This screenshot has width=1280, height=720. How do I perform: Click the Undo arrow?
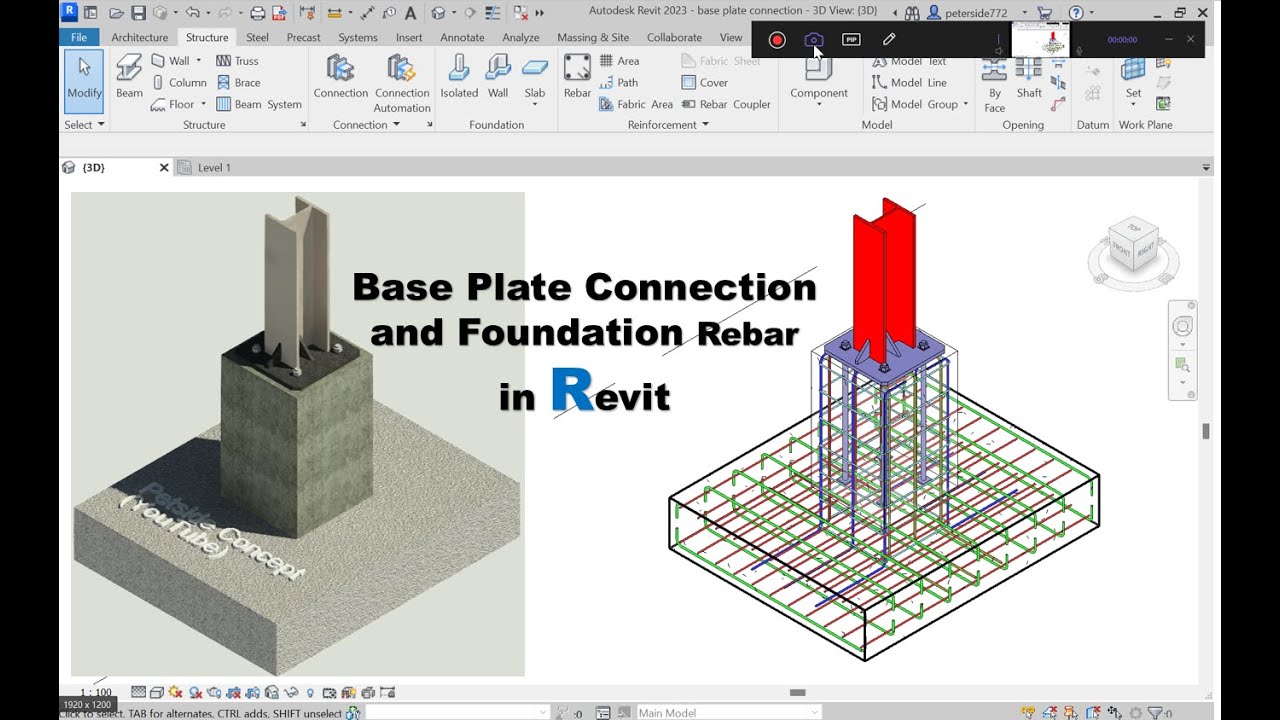tap(192, 13)
